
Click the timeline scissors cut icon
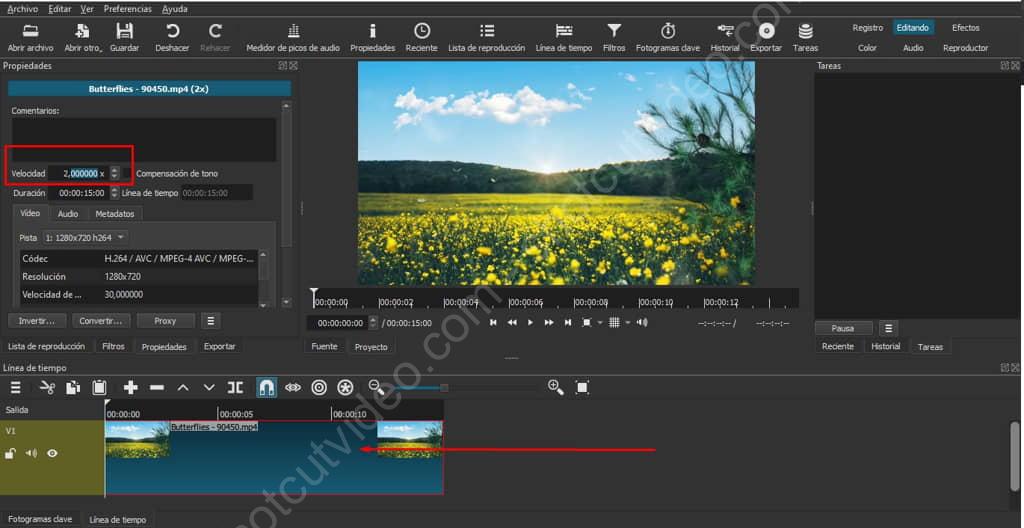(47, 388)
